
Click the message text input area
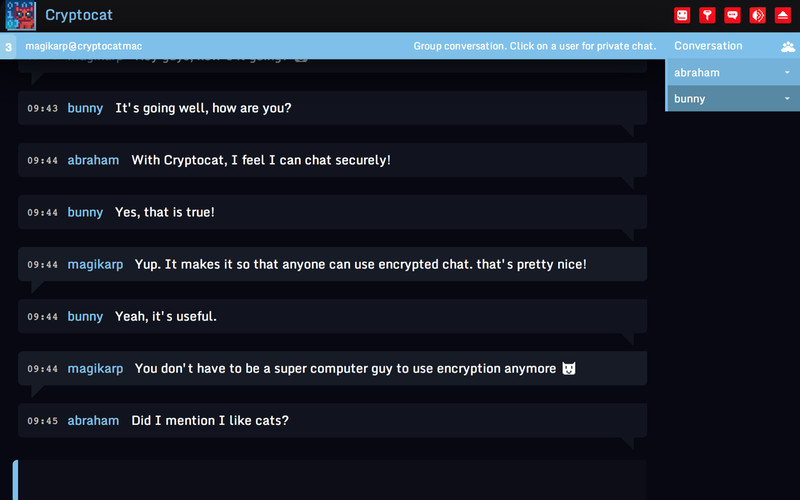coord(332,480)
